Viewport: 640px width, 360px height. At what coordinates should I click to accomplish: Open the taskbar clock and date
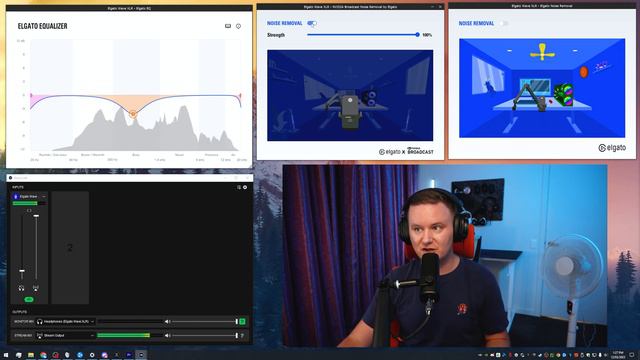(618, 355)
